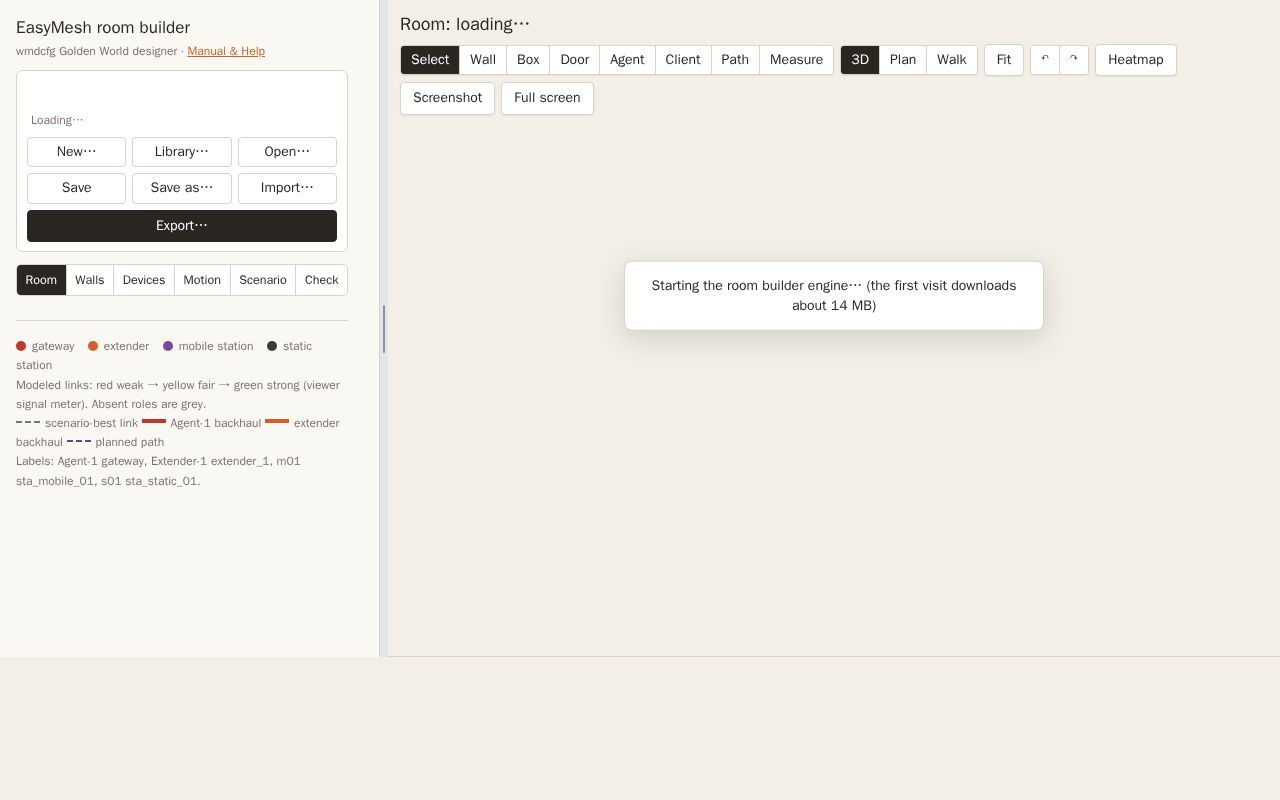Click the Open… button
Screen dimensions: 1280x800
287,152
